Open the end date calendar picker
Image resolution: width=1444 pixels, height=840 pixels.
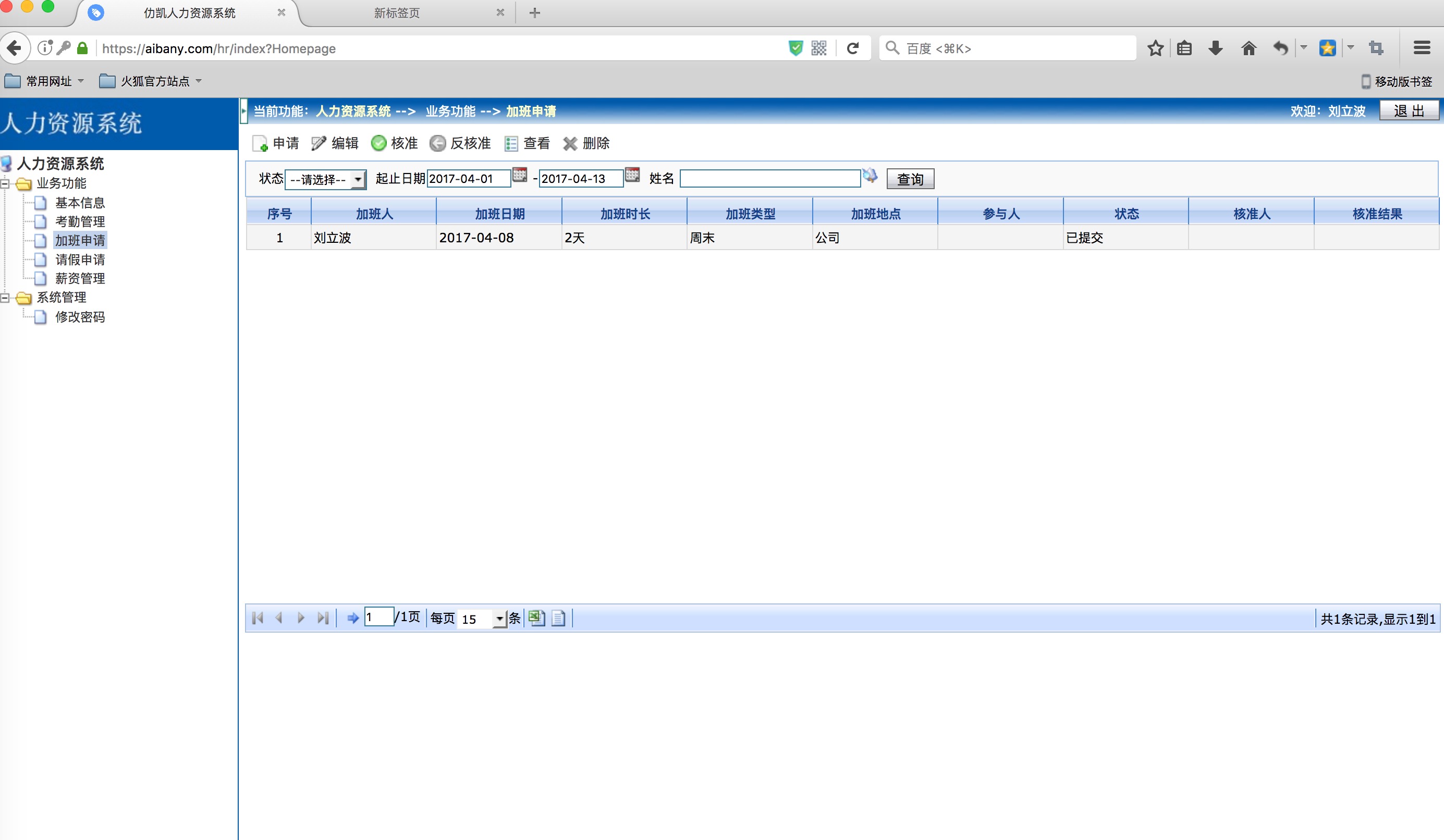(x=631, y=175)
